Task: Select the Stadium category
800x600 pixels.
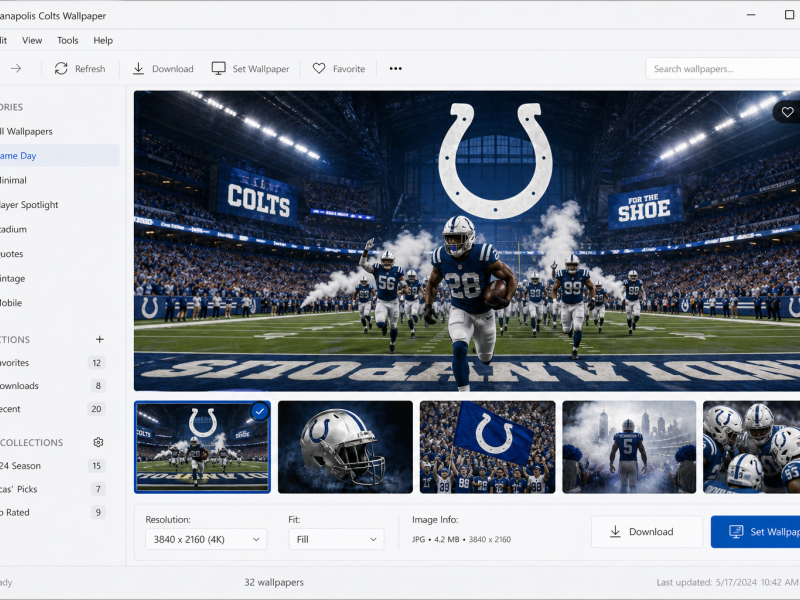Action: click(x=60, y=229)
